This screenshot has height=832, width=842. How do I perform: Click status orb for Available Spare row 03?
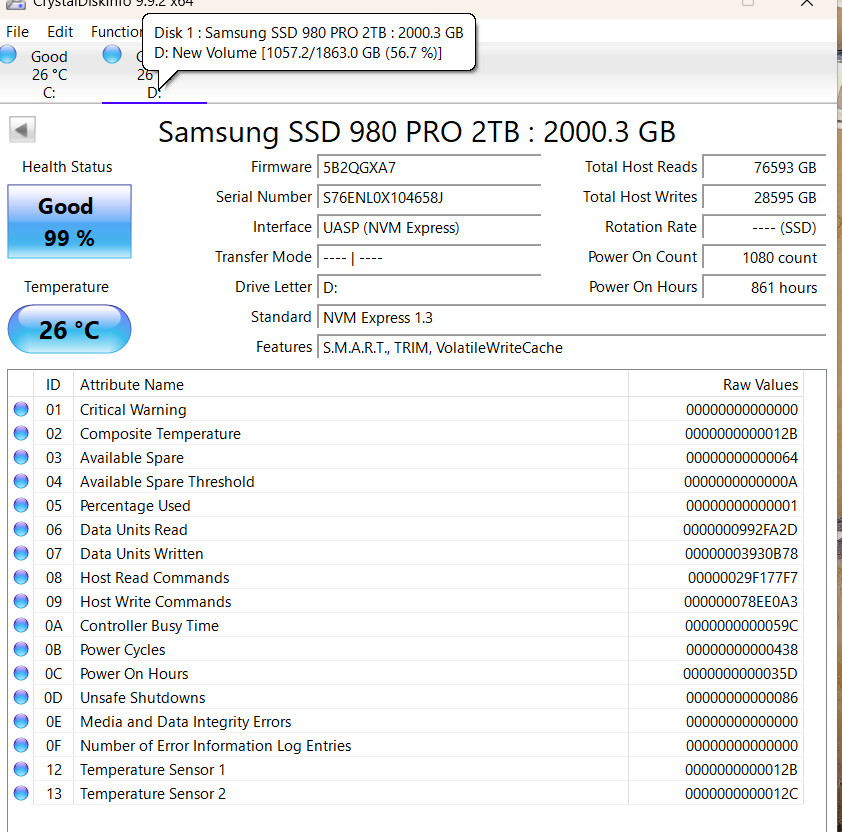tap(21, 457)
